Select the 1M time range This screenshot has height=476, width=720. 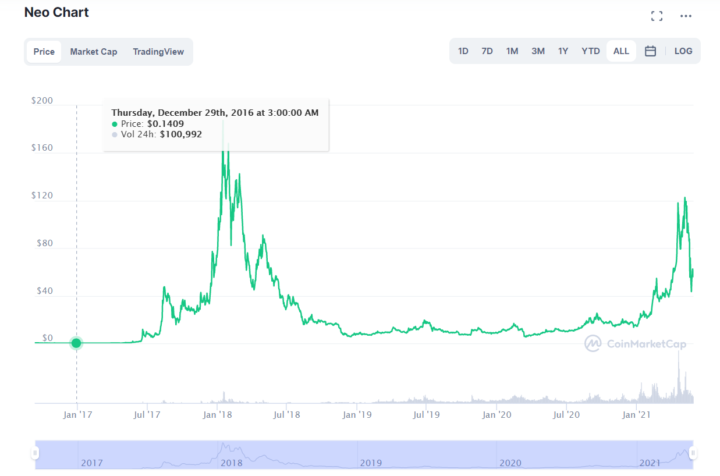point(512,51)
